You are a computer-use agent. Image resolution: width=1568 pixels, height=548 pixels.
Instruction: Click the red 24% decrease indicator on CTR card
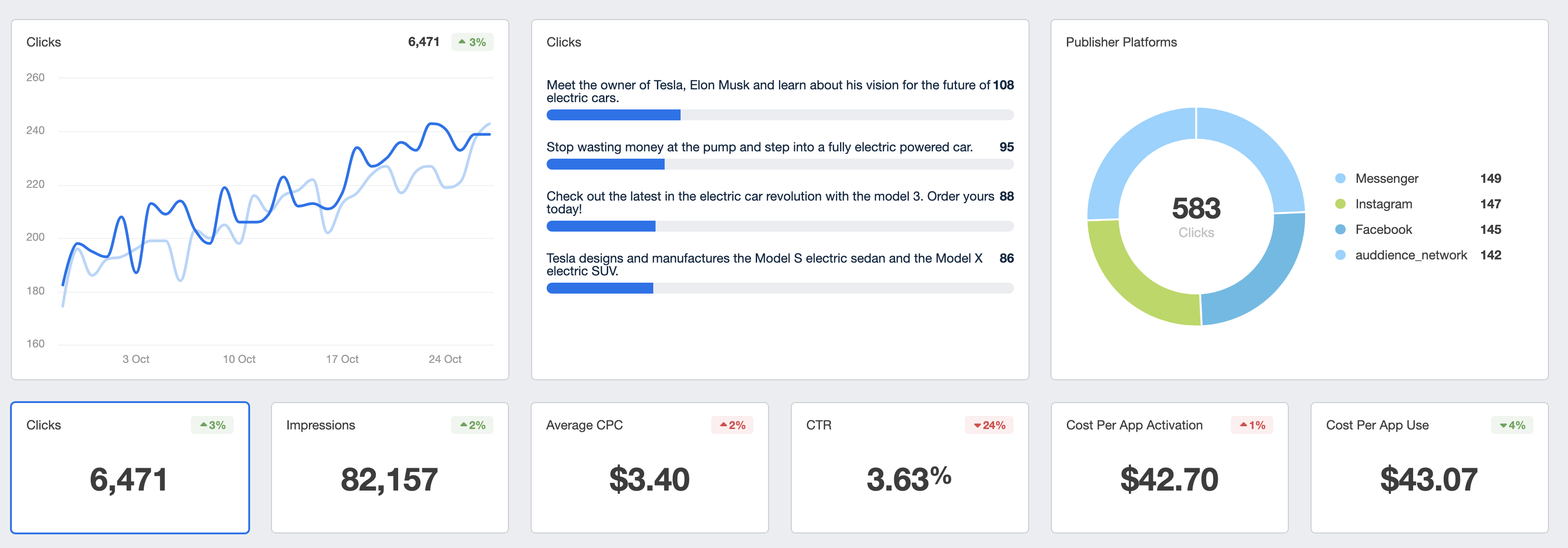tap(990, 425)
